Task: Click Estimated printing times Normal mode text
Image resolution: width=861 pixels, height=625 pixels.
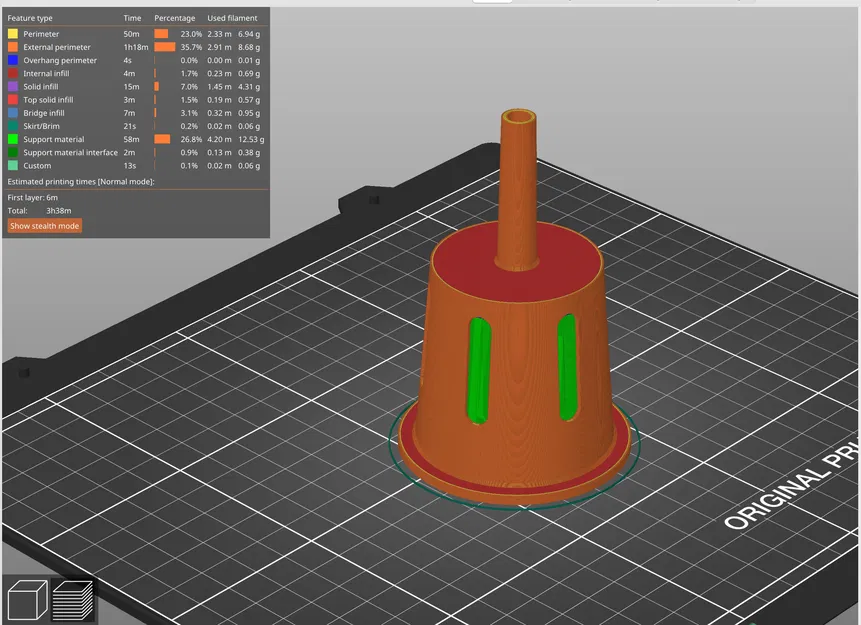Action: [x=81, y=182]
